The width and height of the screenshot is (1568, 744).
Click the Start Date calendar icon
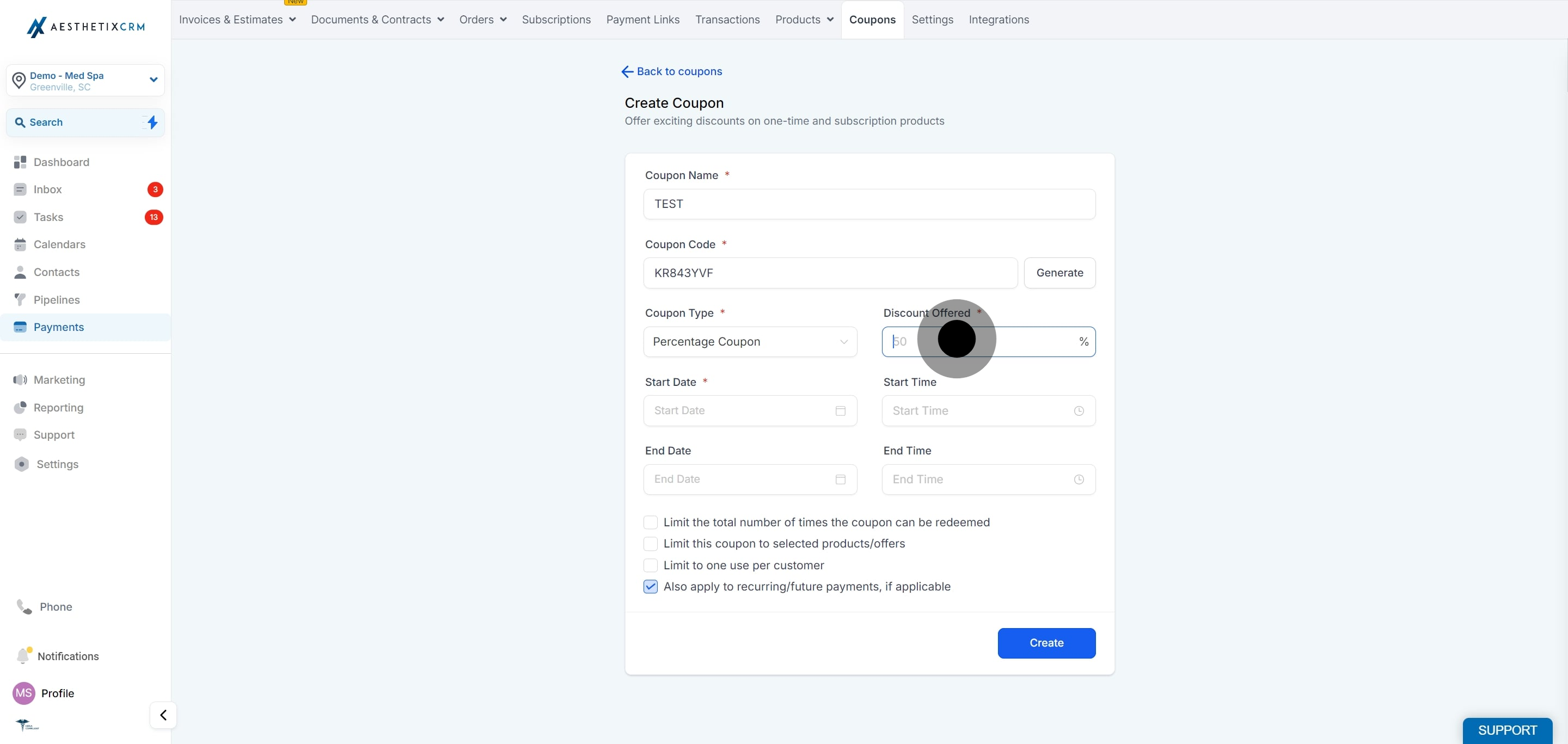(841, 410)
